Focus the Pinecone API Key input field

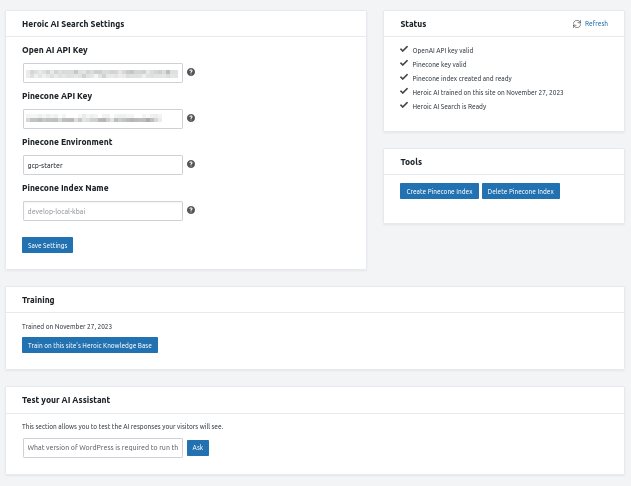(x=102, y=119)
